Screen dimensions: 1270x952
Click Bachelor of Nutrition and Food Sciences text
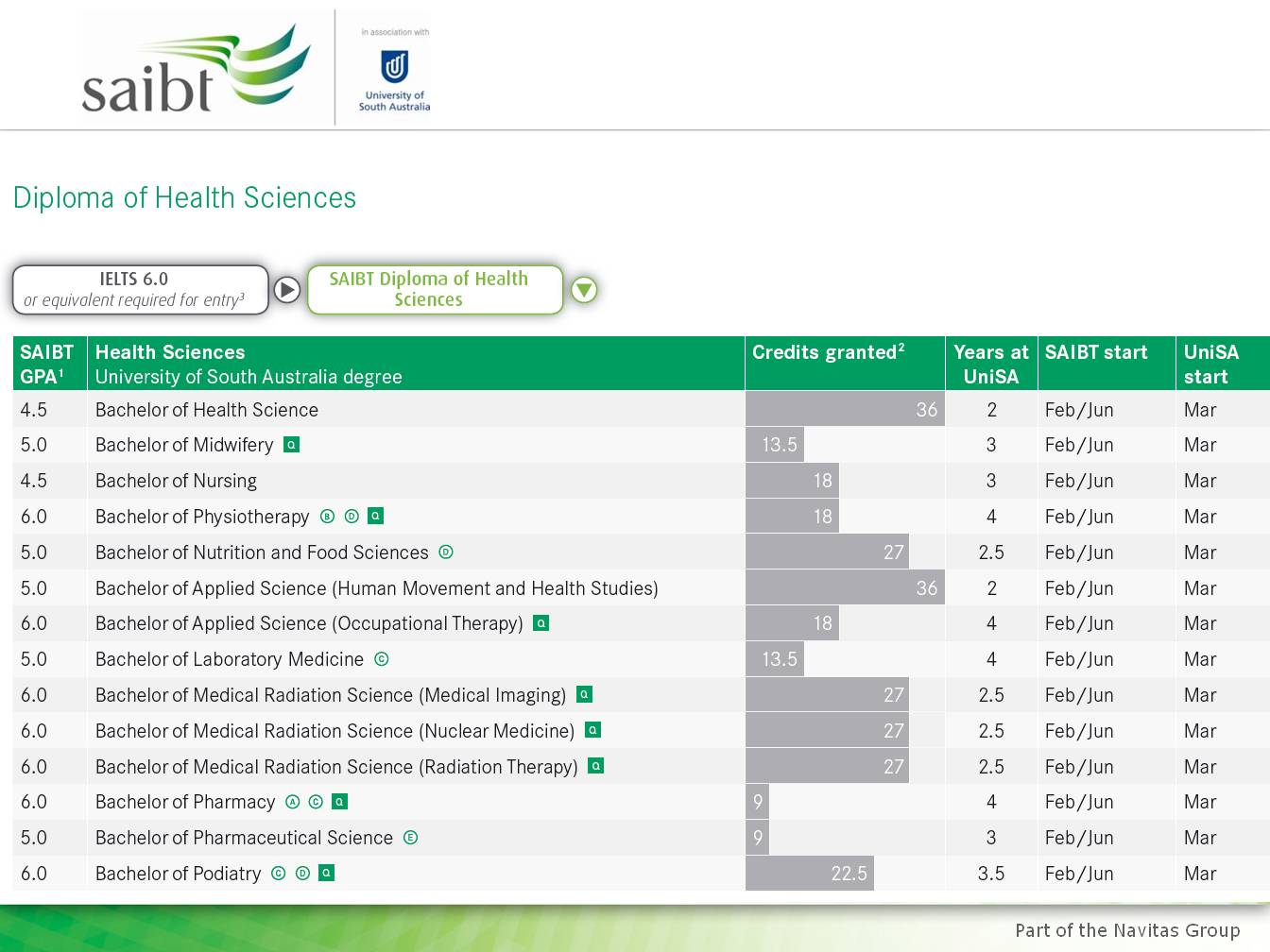tap(262, 552)
